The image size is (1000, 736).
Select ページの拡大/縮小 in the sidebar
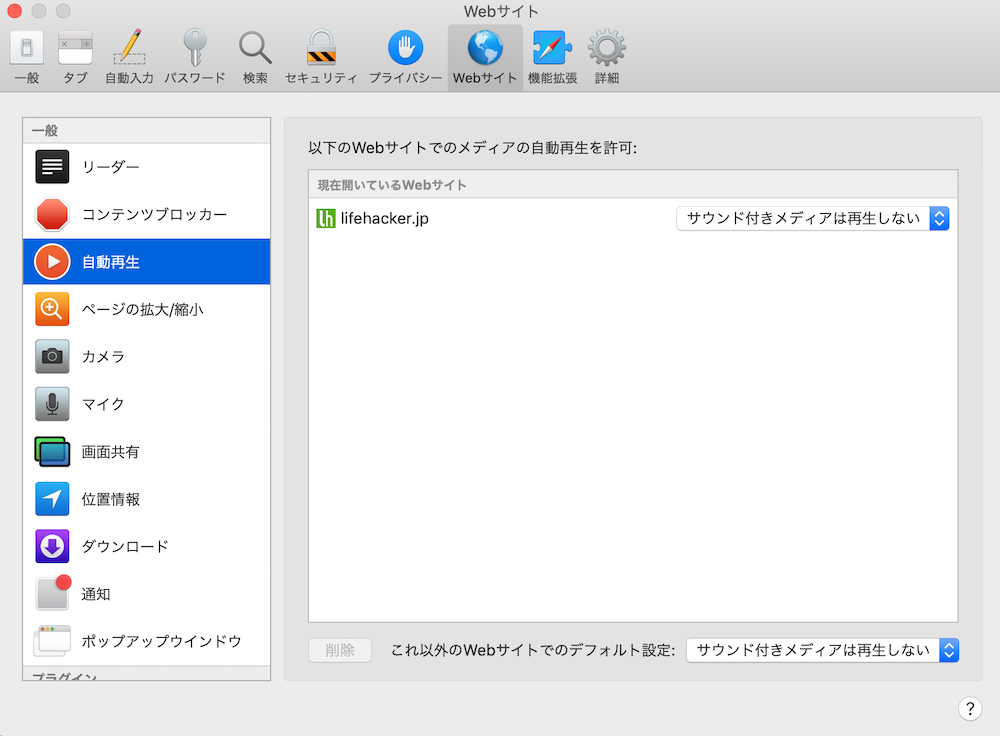tap(147, 309)
